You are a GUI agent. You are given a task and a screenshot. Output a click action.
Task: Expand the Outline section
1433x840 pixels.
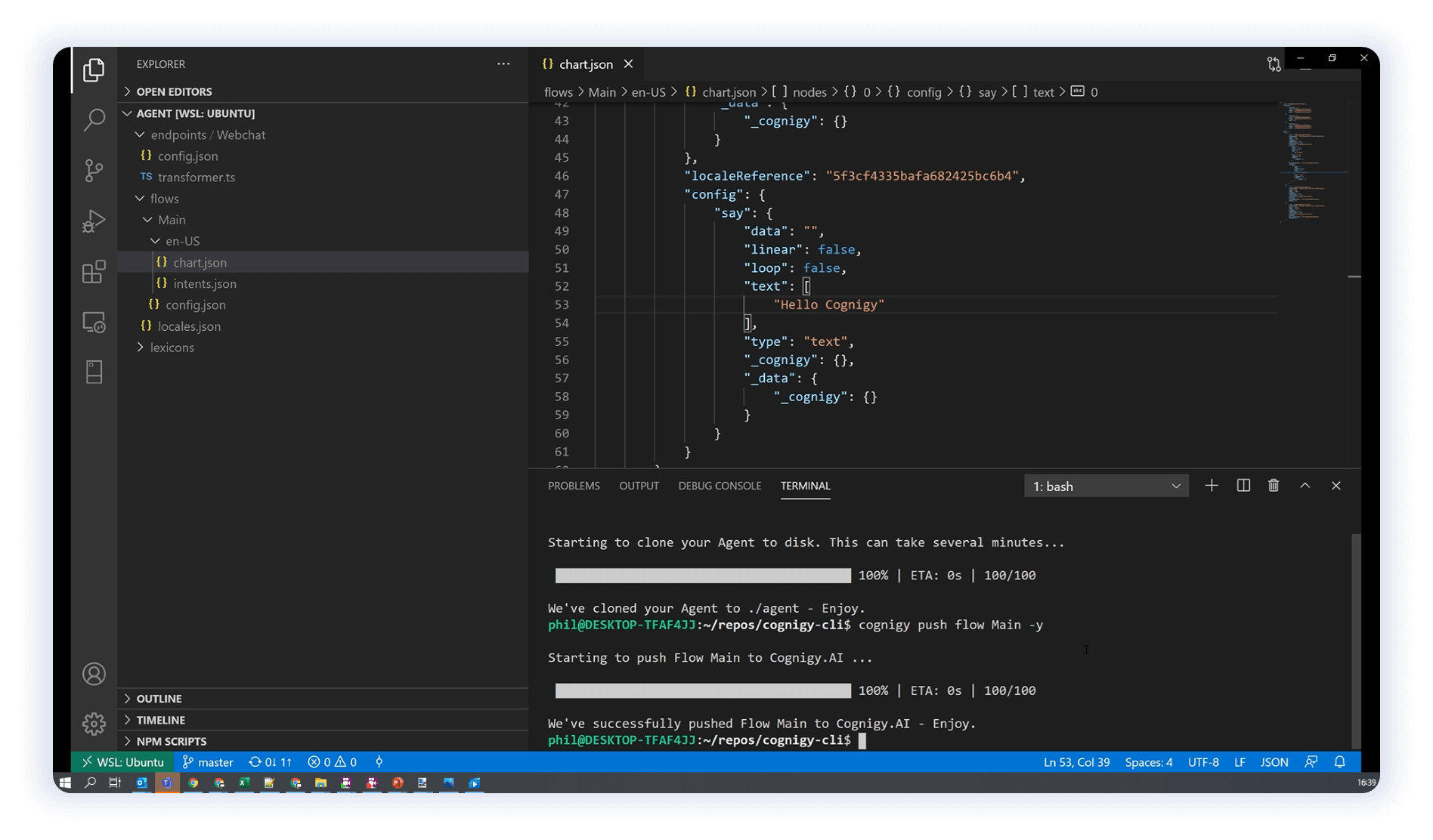click(x=323, y=699)
